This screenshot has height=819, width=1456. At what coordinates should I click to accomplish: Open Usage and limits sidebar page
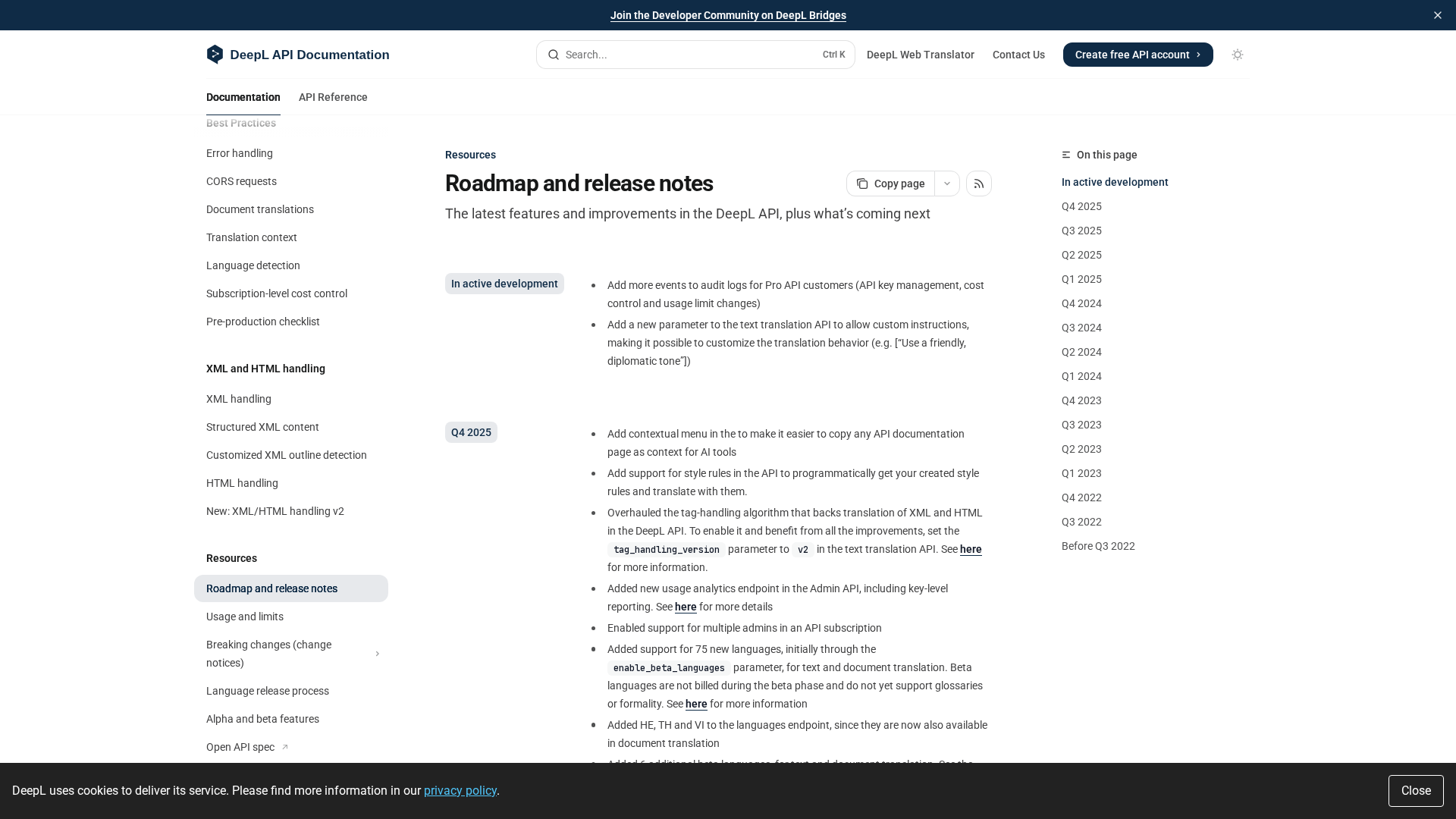(x=245, y=617)
